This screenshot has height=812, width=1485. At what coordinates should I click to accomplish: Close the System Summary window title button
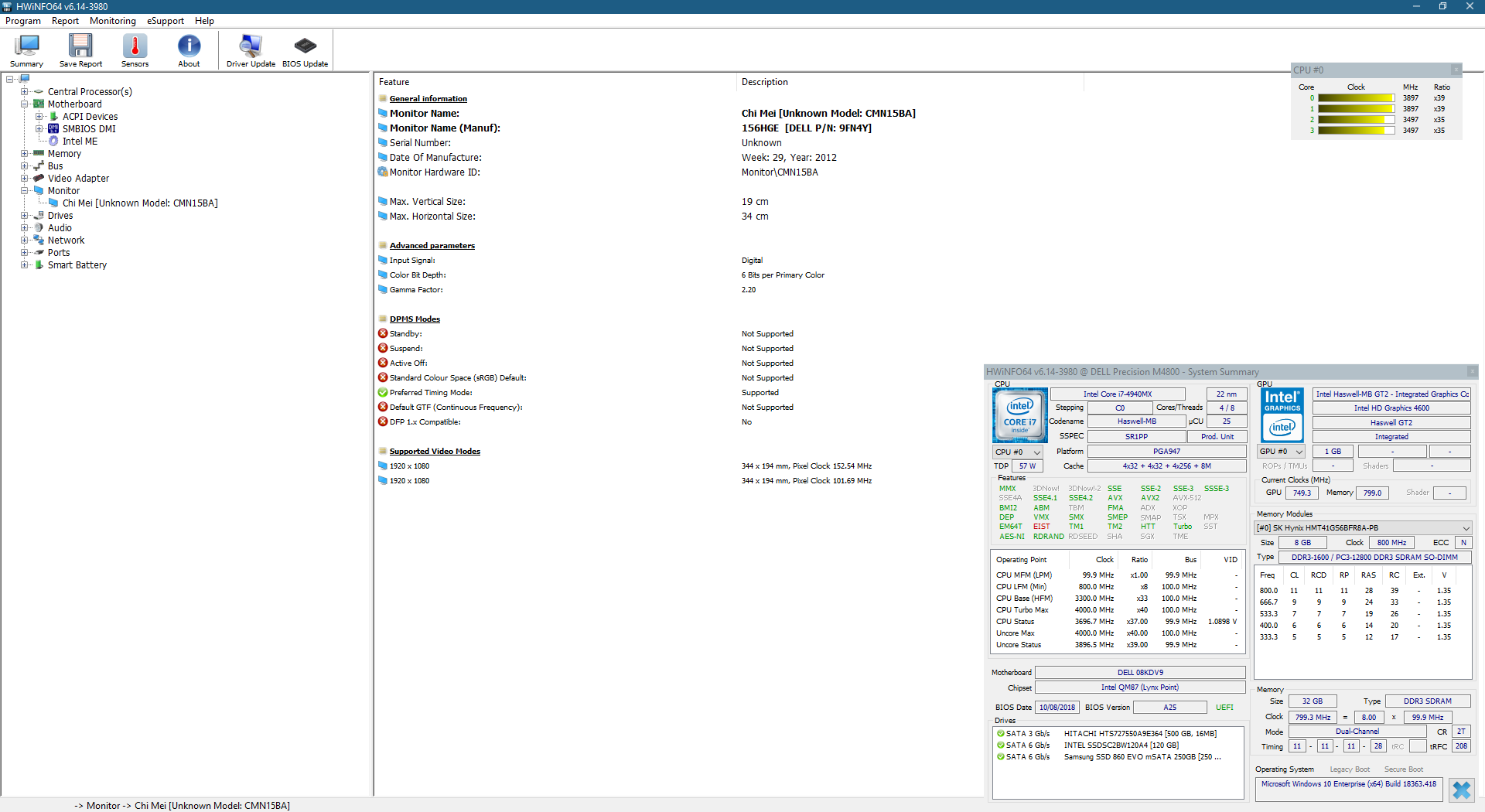click(x=1472, y=372)
